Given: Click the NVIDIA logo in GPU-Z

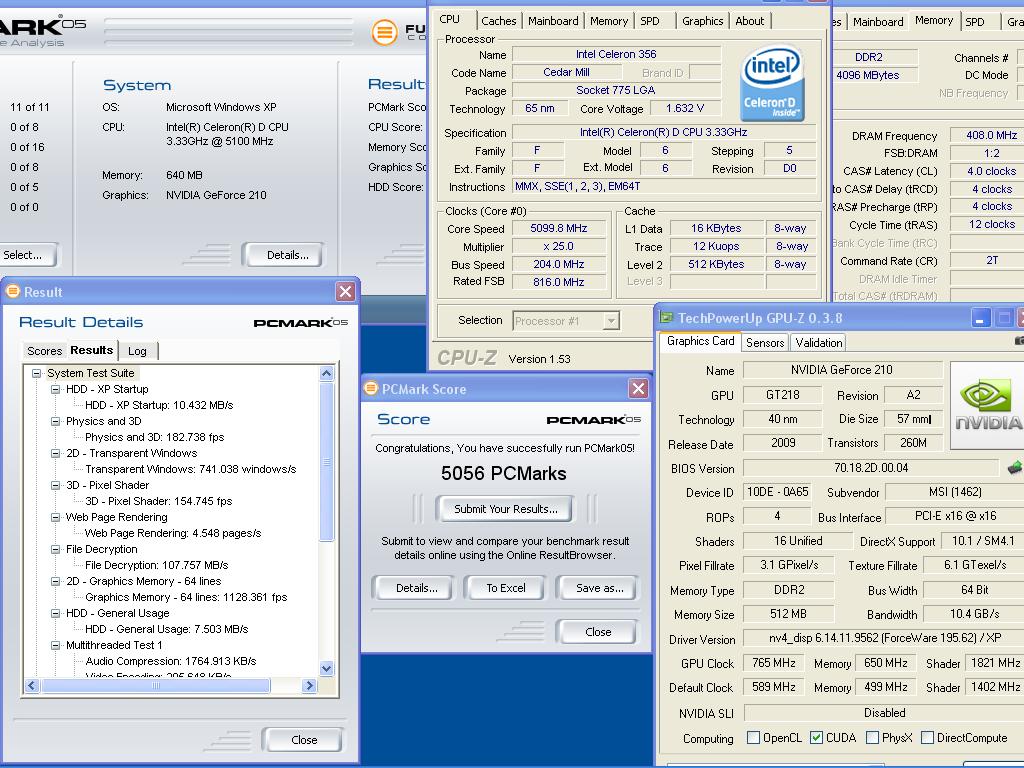Looking at the screenshot, I should [x=987, y=406].
